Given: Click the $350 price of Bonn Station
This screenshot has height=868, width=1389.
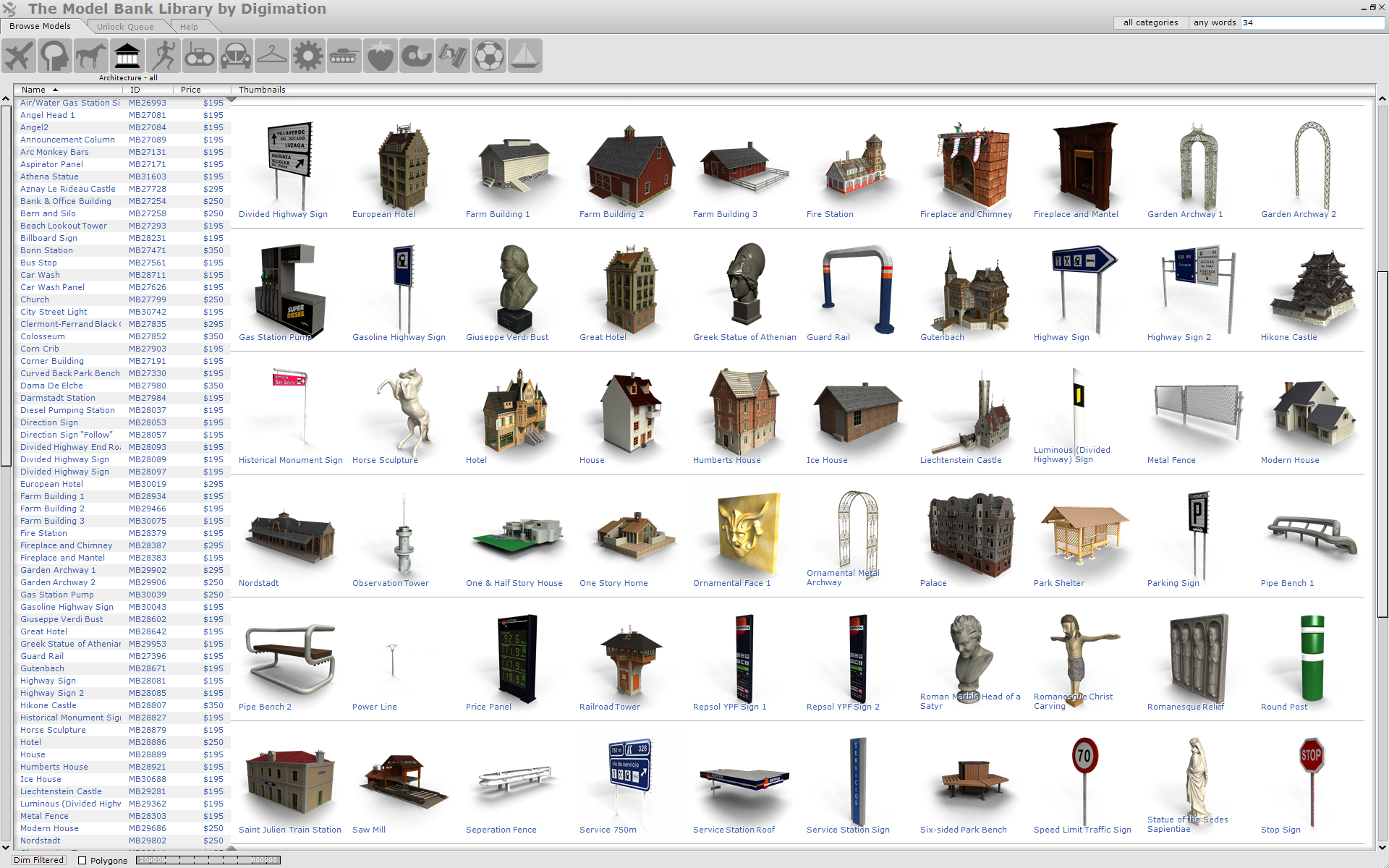Looking at the screenshot, I should pyautogui.click(x=213, y=250).
